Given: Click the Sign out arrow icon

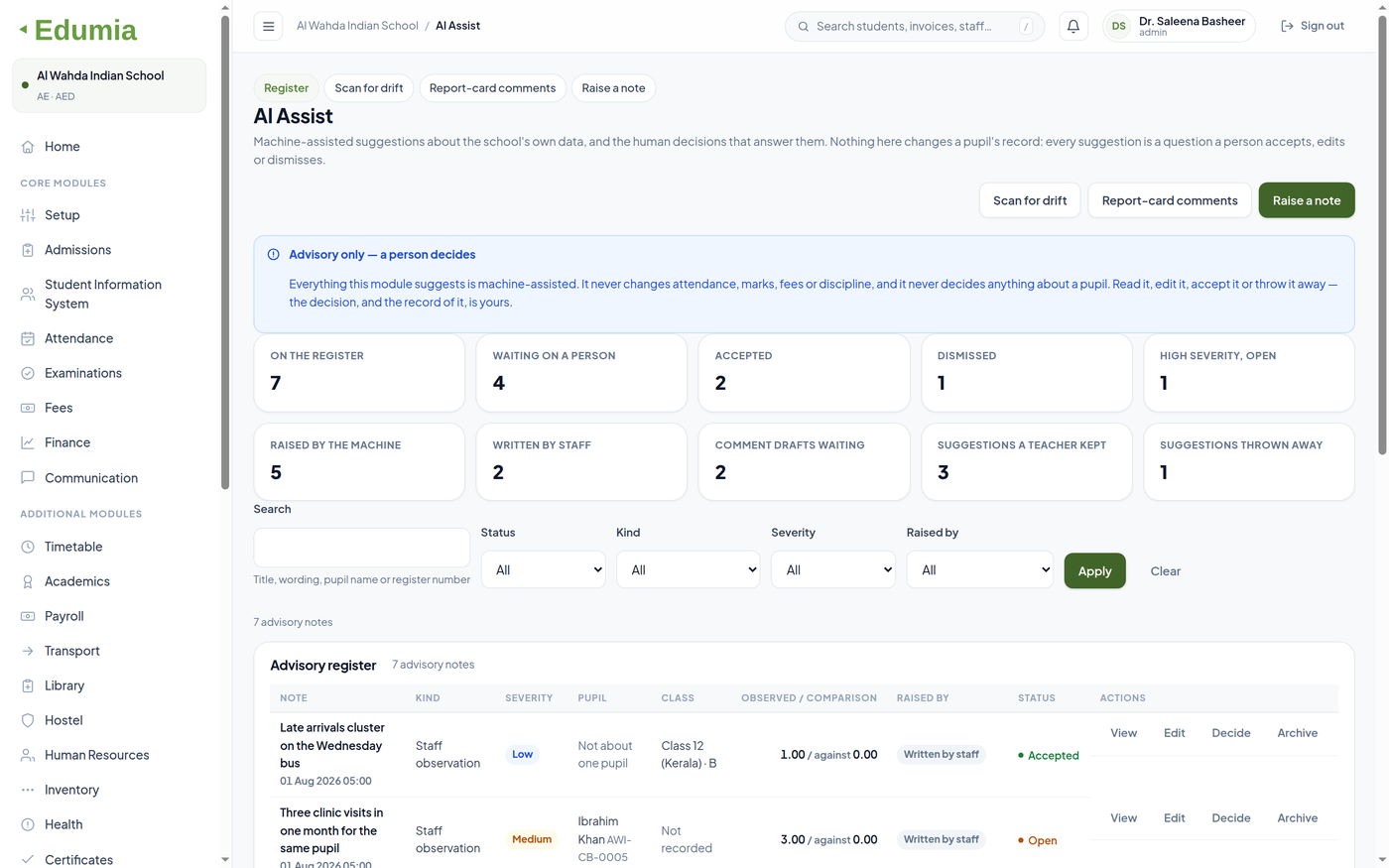Looking at the screenshot, I should 1287,26.
